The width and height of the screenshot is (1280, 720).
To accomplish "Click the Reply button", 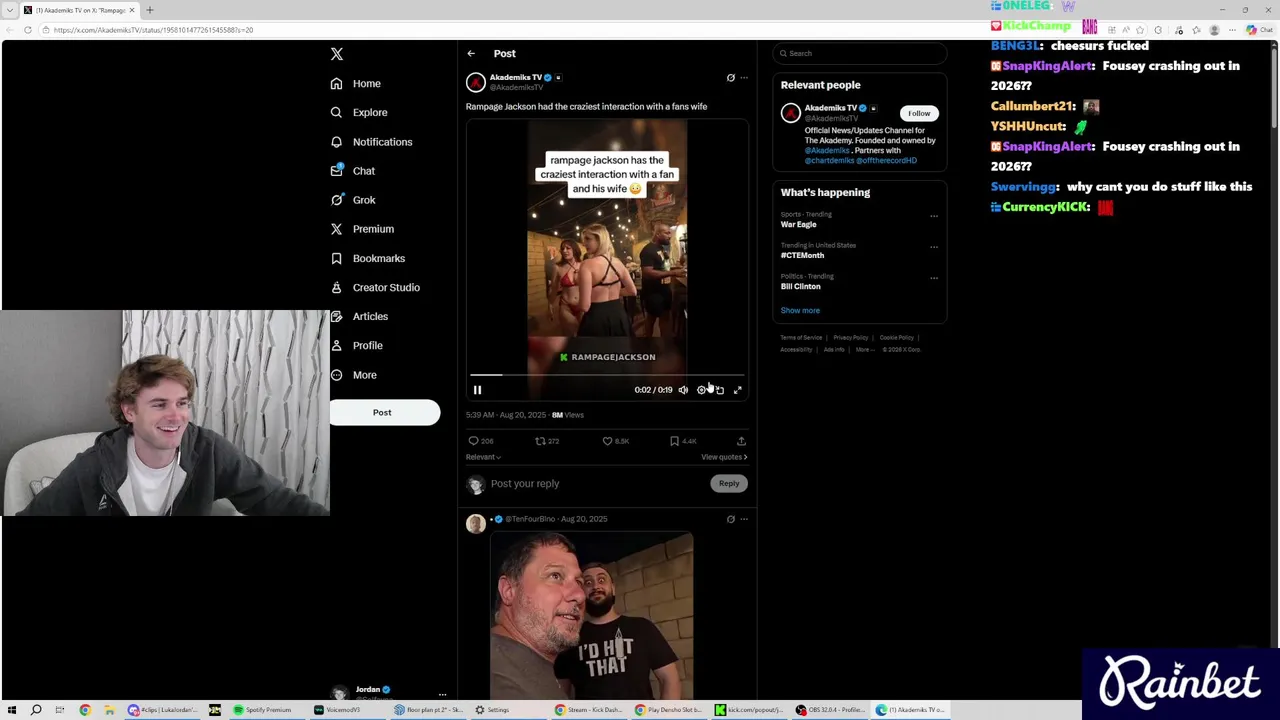I will (x=729, y=484).
